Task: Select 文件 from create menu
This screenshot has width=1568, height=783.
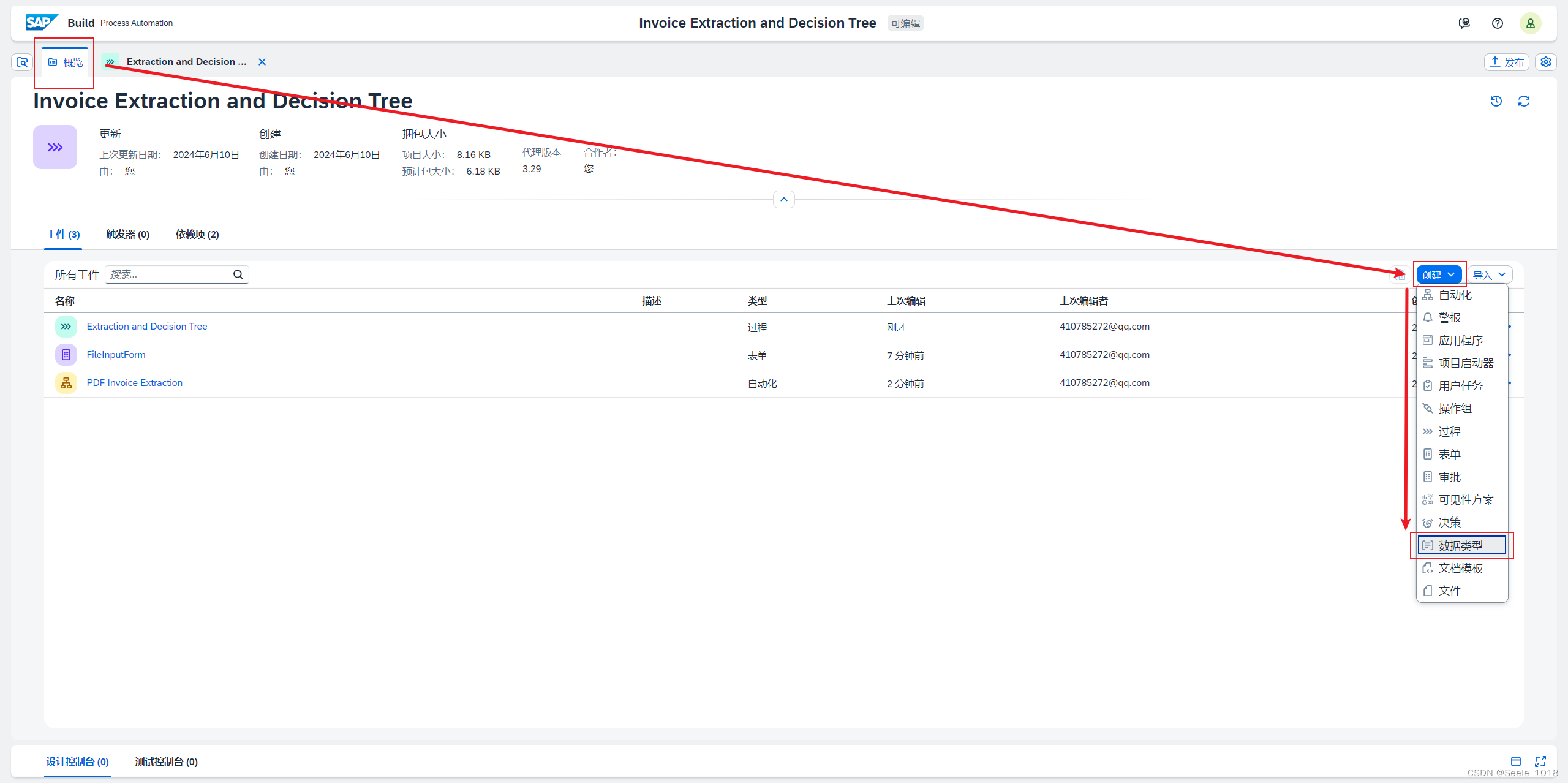Action: [1462, 591]
